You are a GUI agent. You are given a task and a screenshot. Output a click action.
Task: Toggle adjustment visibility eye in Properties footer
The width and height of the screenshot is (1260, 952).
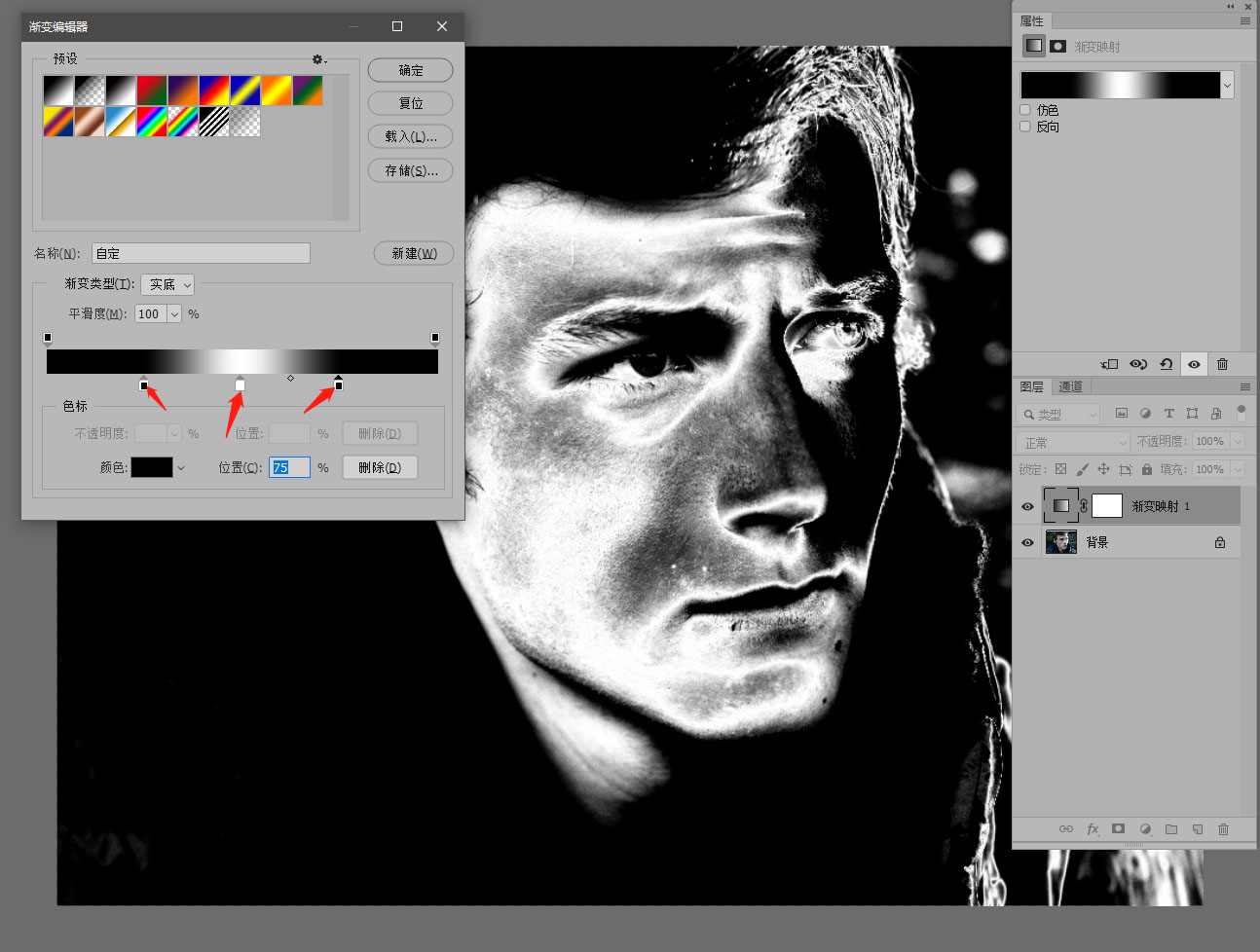pyautogui.click(x=1194, y=364)
